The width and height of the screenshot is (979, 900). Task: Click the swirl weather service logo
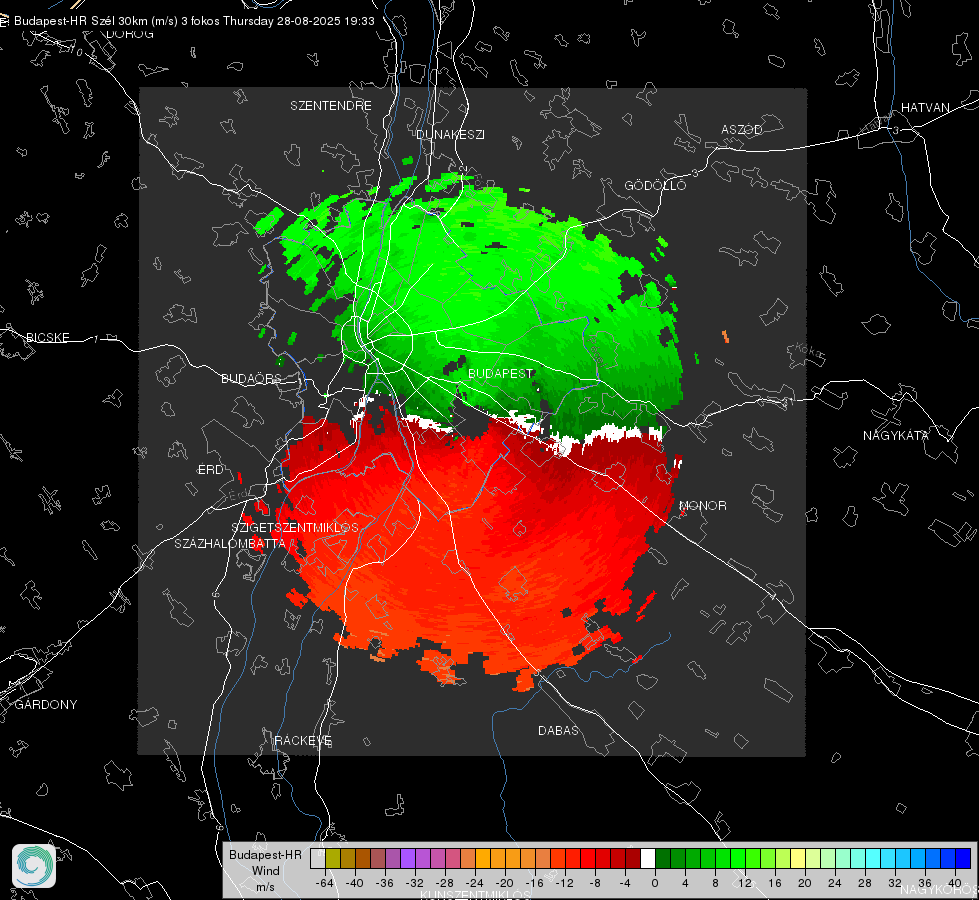tap(34, 866)
